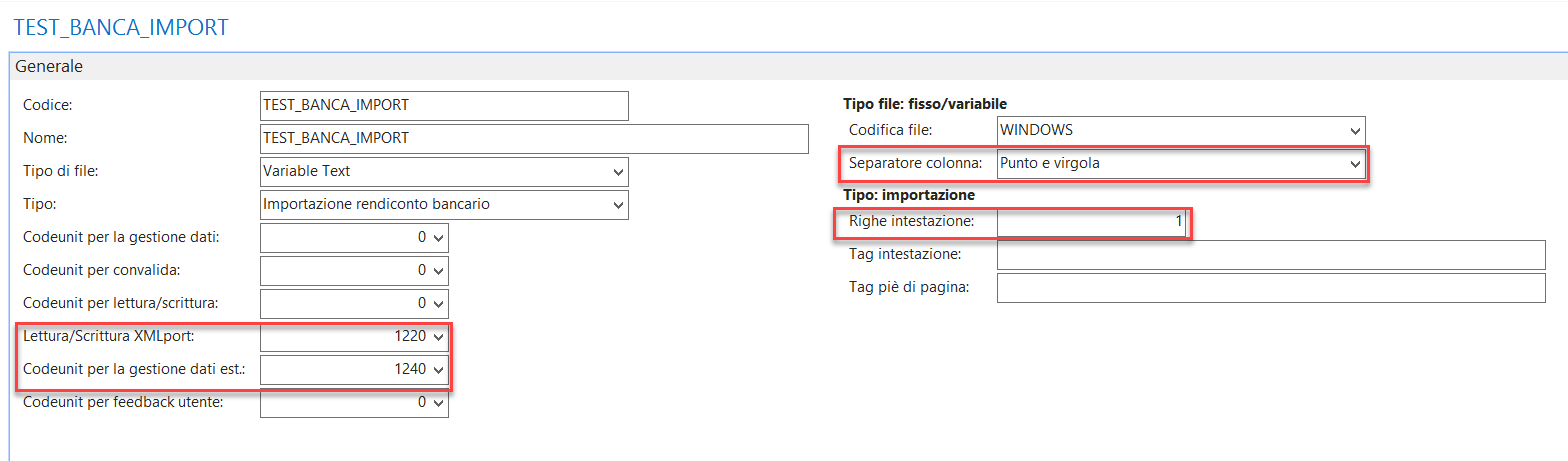The height and width of the screenshot is (461, 1568).
Task: Click the Righe intestazione field
Action: 1092,222
